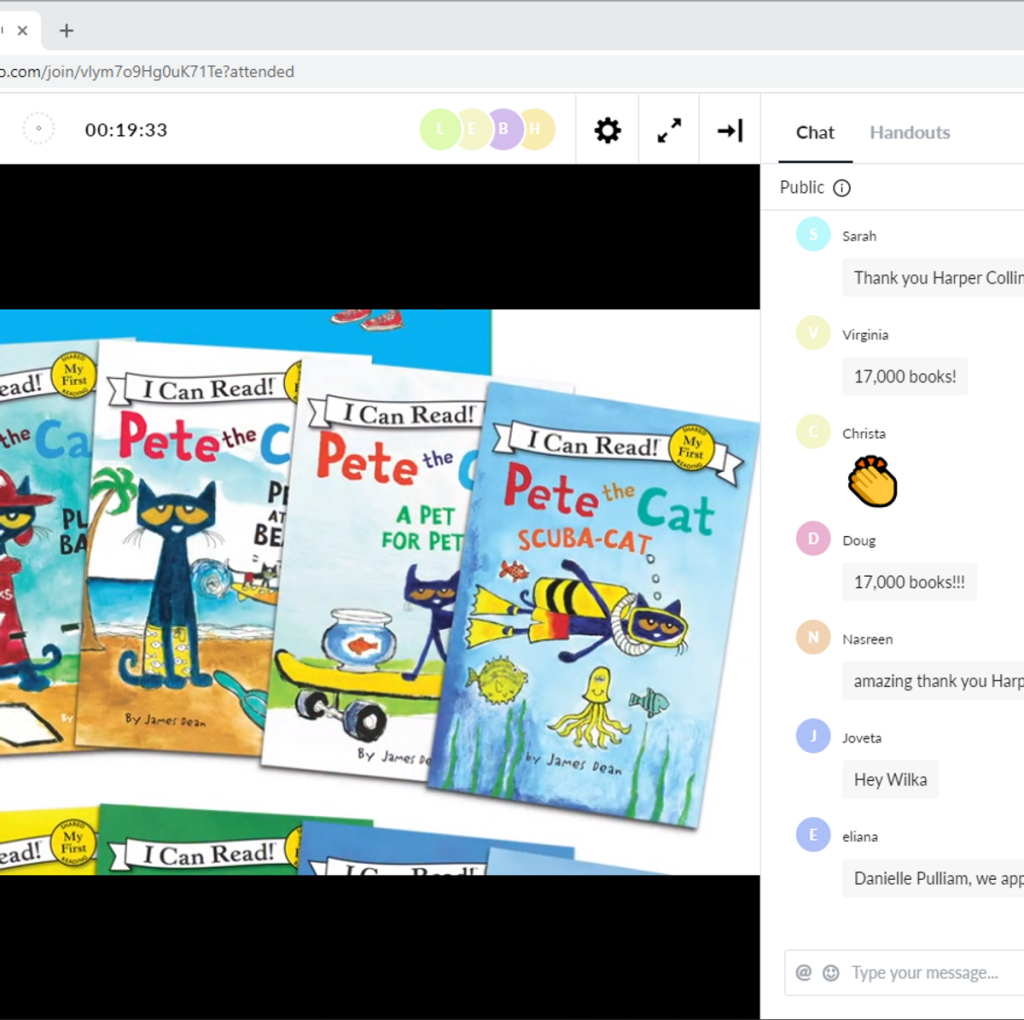Close the current browser tab

pyautogui.click(x=22, y=30)
